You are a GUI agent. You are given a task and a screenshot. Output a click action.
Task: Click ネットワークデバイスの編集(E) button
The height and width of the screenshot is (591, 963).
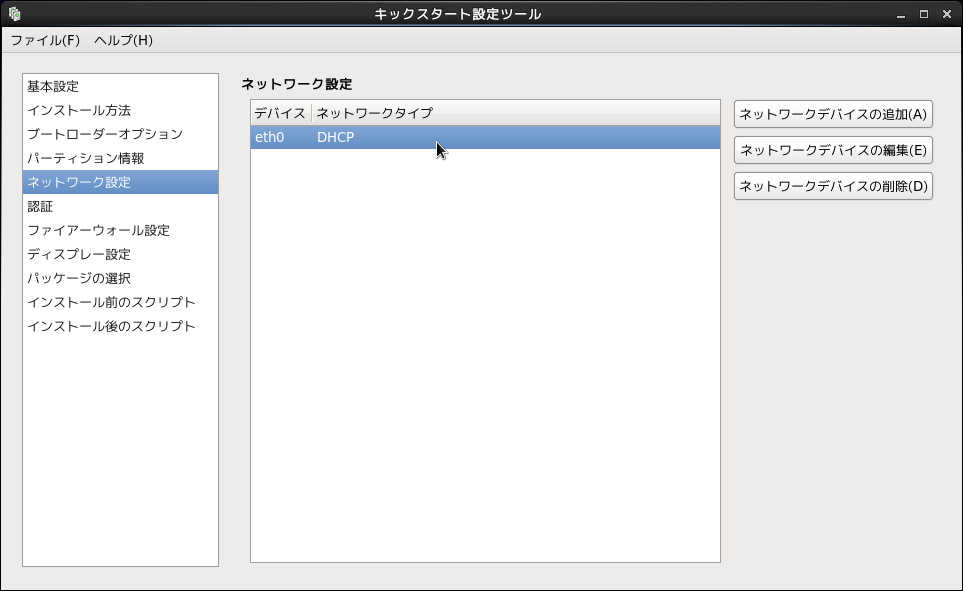pyautogui.click(x=833, y=151)
